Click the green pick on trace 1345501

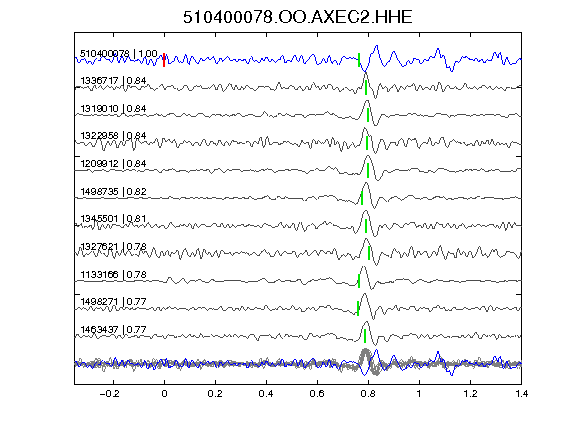(366, 226)
